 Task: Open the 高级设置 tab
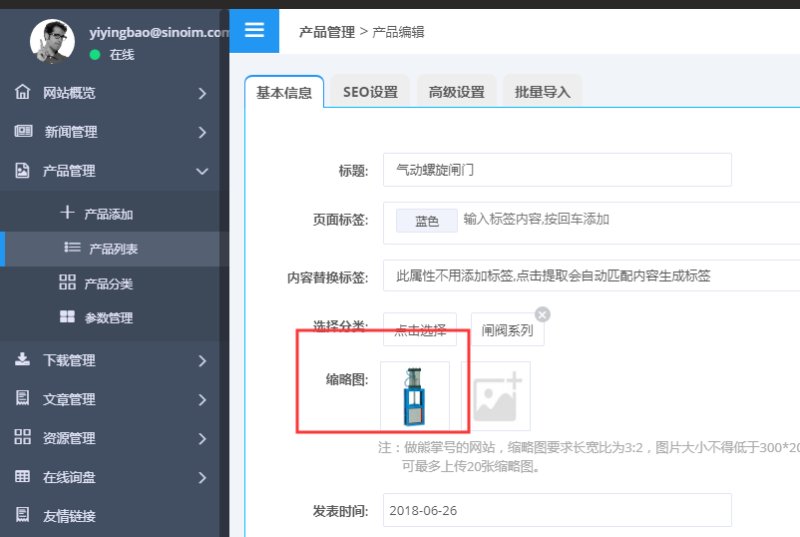click(456, 92)
